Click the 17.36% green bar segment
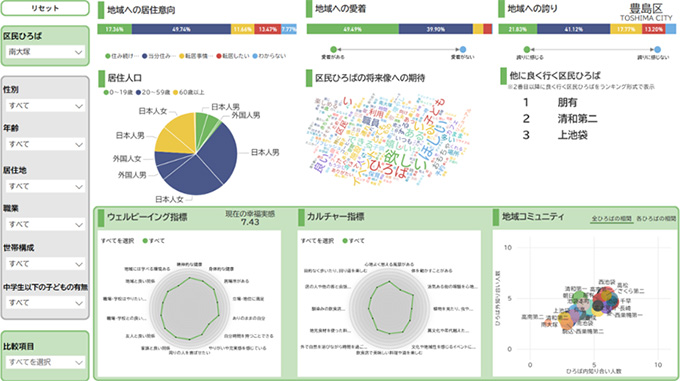 pyautogui.click(x=114, y=29)
